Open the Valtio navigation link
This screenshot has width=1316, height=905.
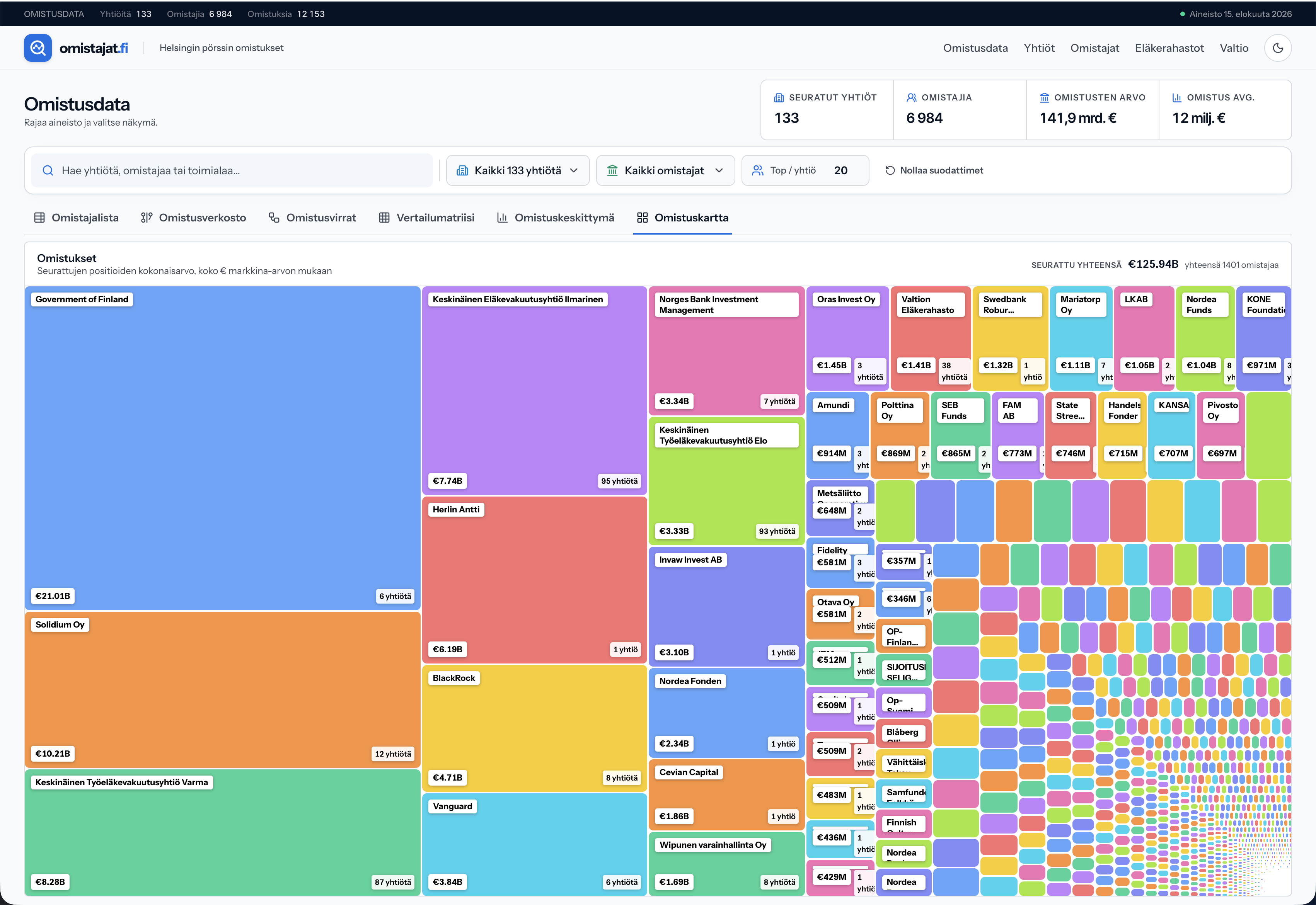1234,48
